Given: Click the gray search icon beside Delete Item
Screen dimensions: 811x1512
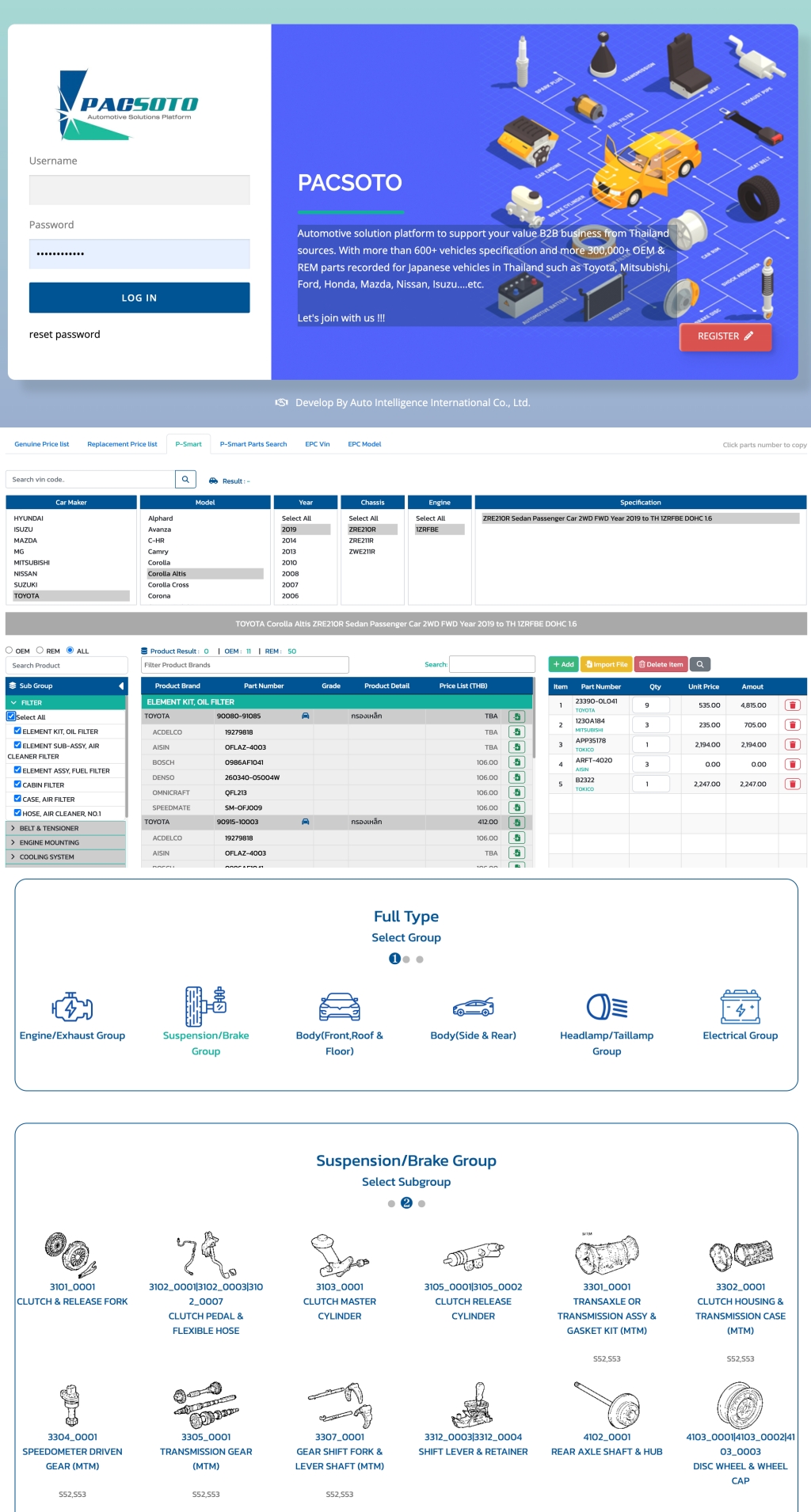Looking at the screenshot, I should 700,664.
